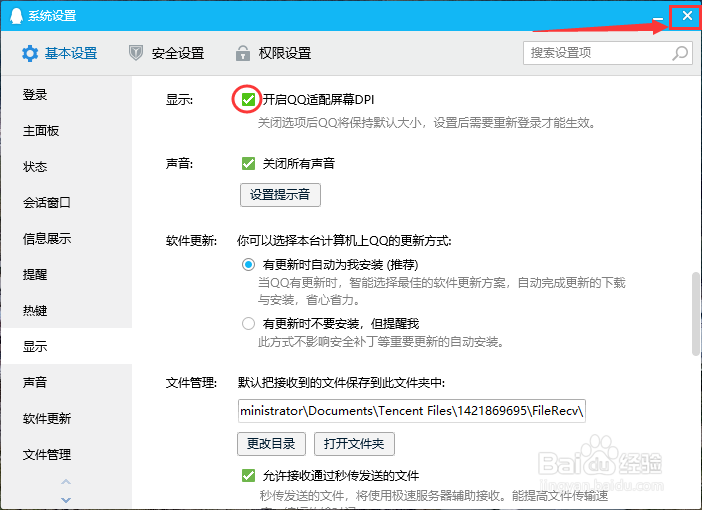Click the sidebar up chevron arrow

click(x=66, y=482)
